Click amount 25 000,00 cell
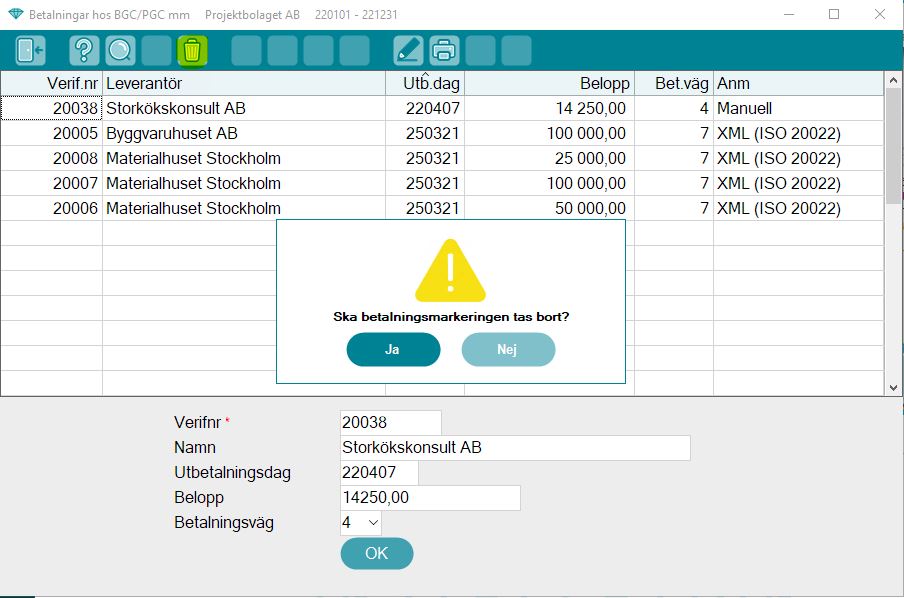This screenshot has width=904, height=598. 549,158
